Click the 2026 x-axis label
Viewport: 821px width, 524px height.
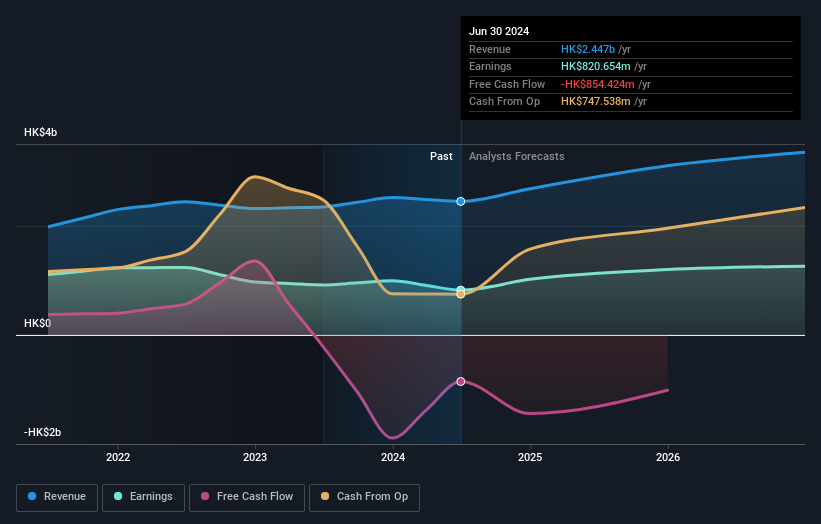click(x=668, y=458)
